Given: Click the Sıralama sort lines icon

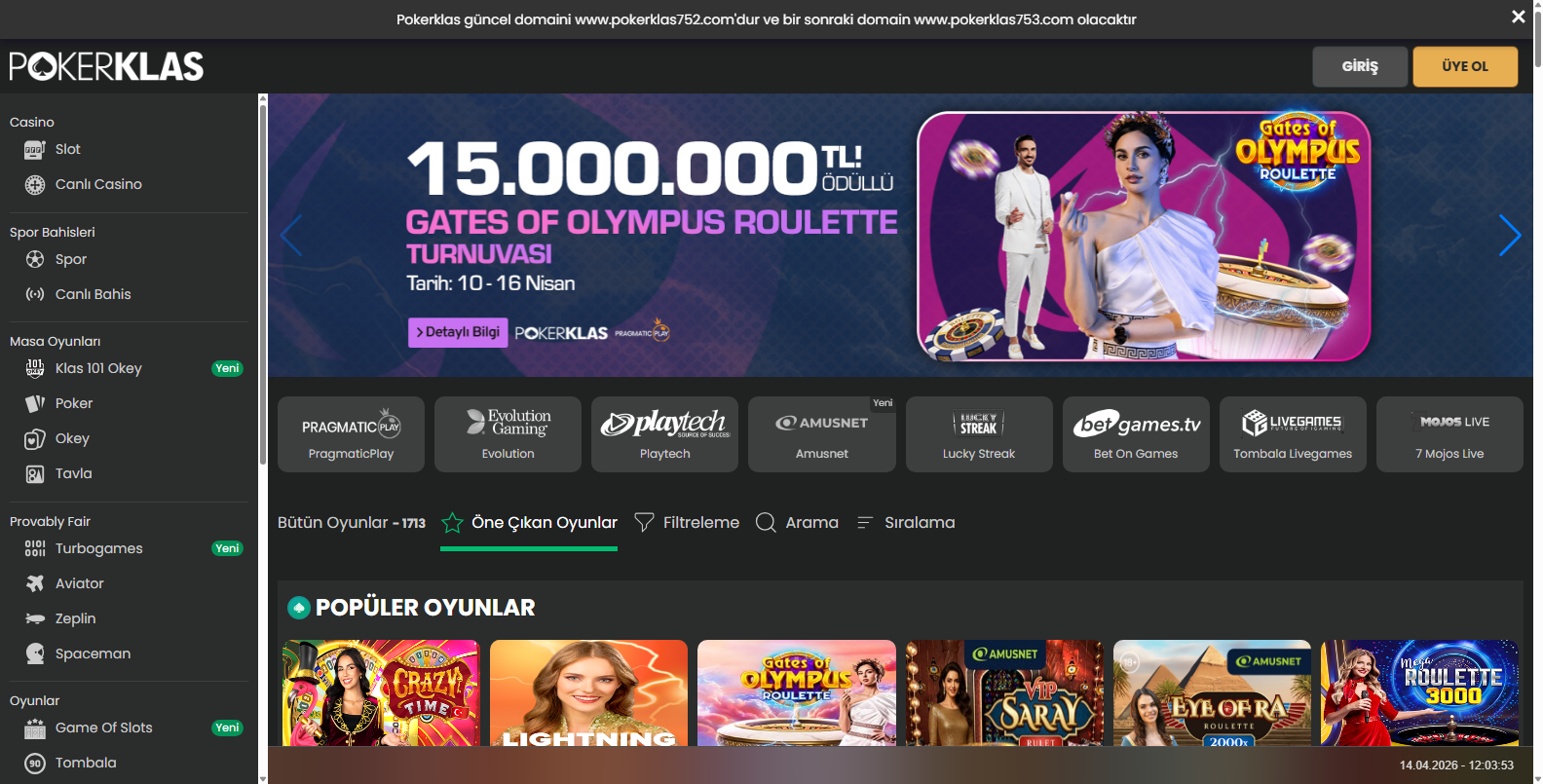Looking at the screenshot, I should (864, 523).
